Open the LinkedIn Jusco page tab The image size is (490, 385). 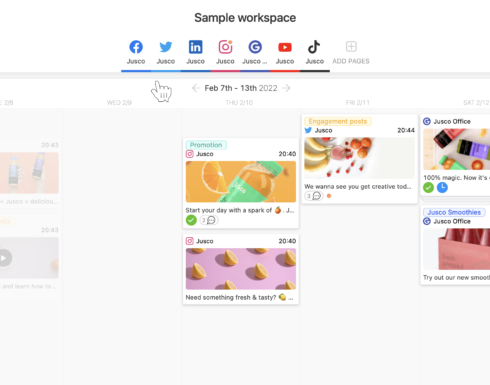pos(195,52)
